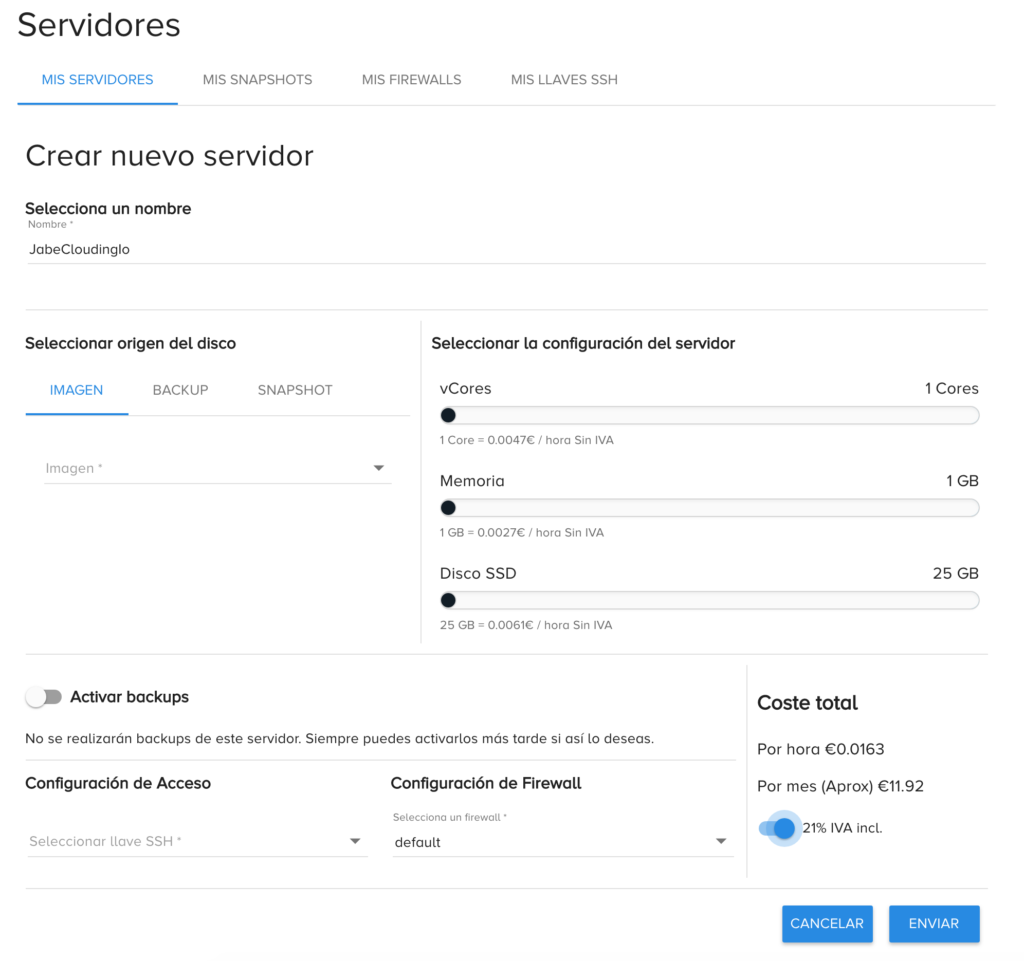Click the firewall dropdown arrow

click(x=721, y=842)
